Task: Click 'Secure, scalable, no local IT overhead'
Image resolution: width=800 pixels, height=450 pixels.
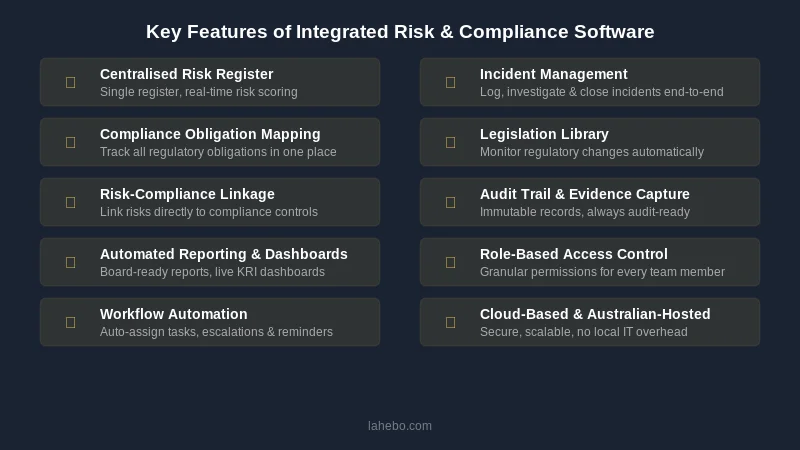Action: (584, 332)
